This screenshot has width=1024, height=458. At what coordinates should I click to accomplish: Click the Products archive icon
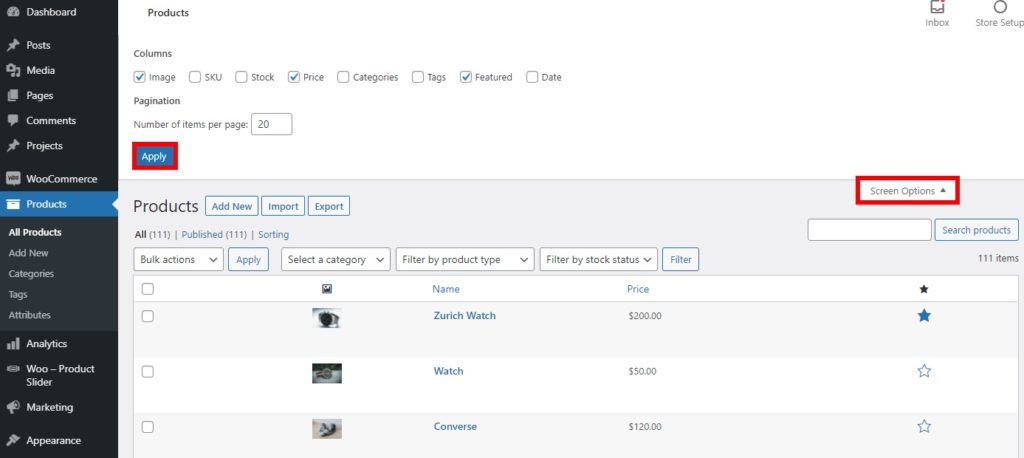click(x=13, y=204)
